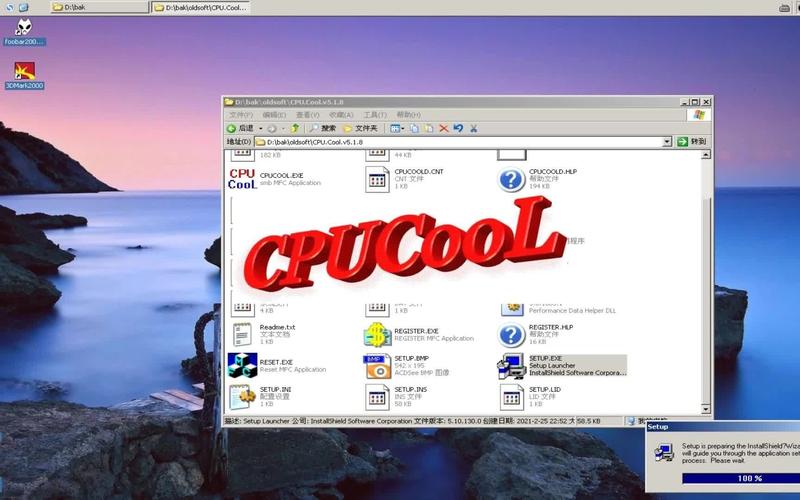Open the 查看(V) menu
800x500 pixels.
coord(308,115)
